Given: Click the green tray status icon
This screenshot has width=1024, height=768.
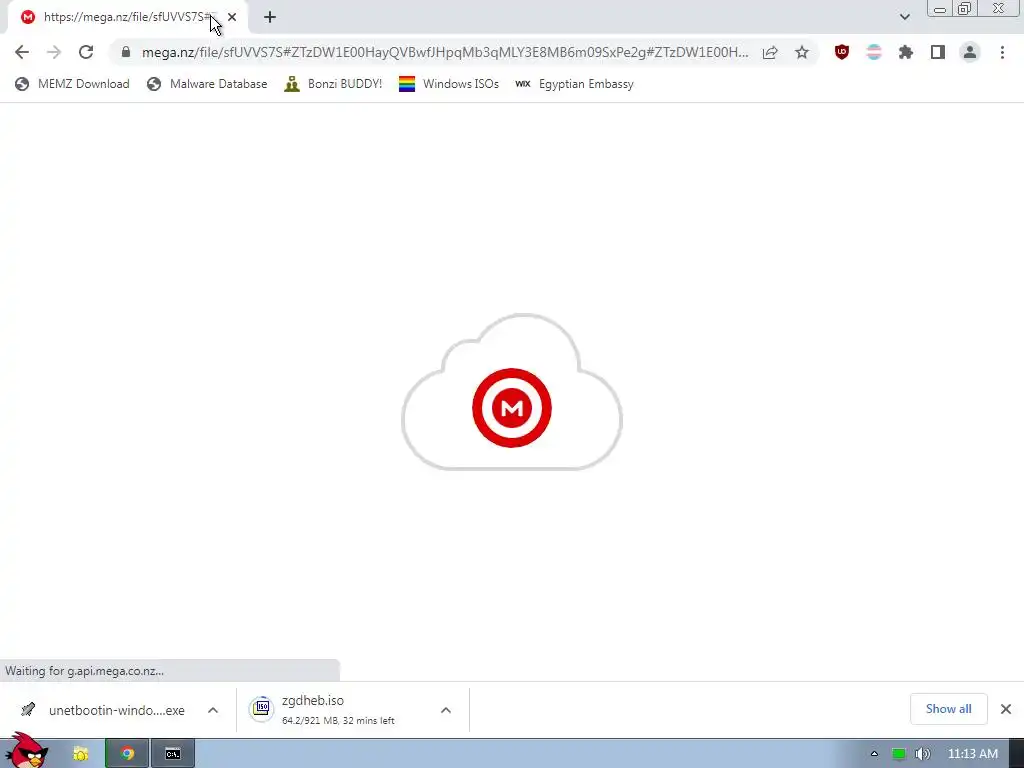Looking at the screenshot, I should coord(899,754).
